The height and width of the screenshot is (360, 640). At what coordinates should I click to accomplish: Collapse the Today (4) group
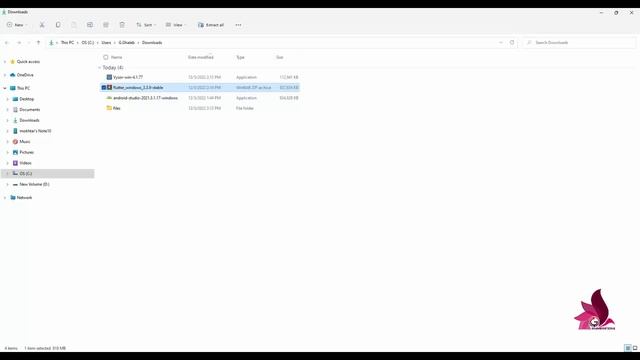pyautogui.click(x=100, y=67)
